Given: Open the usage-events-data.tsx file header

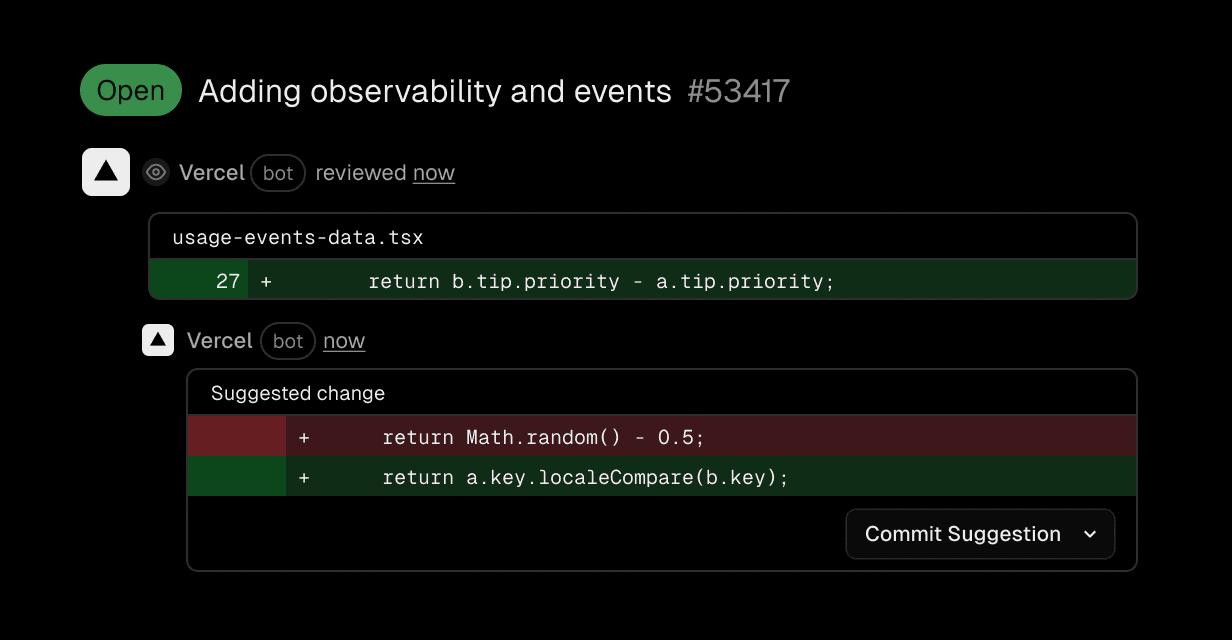Looking at the screenshot, I should coord(298,238).
